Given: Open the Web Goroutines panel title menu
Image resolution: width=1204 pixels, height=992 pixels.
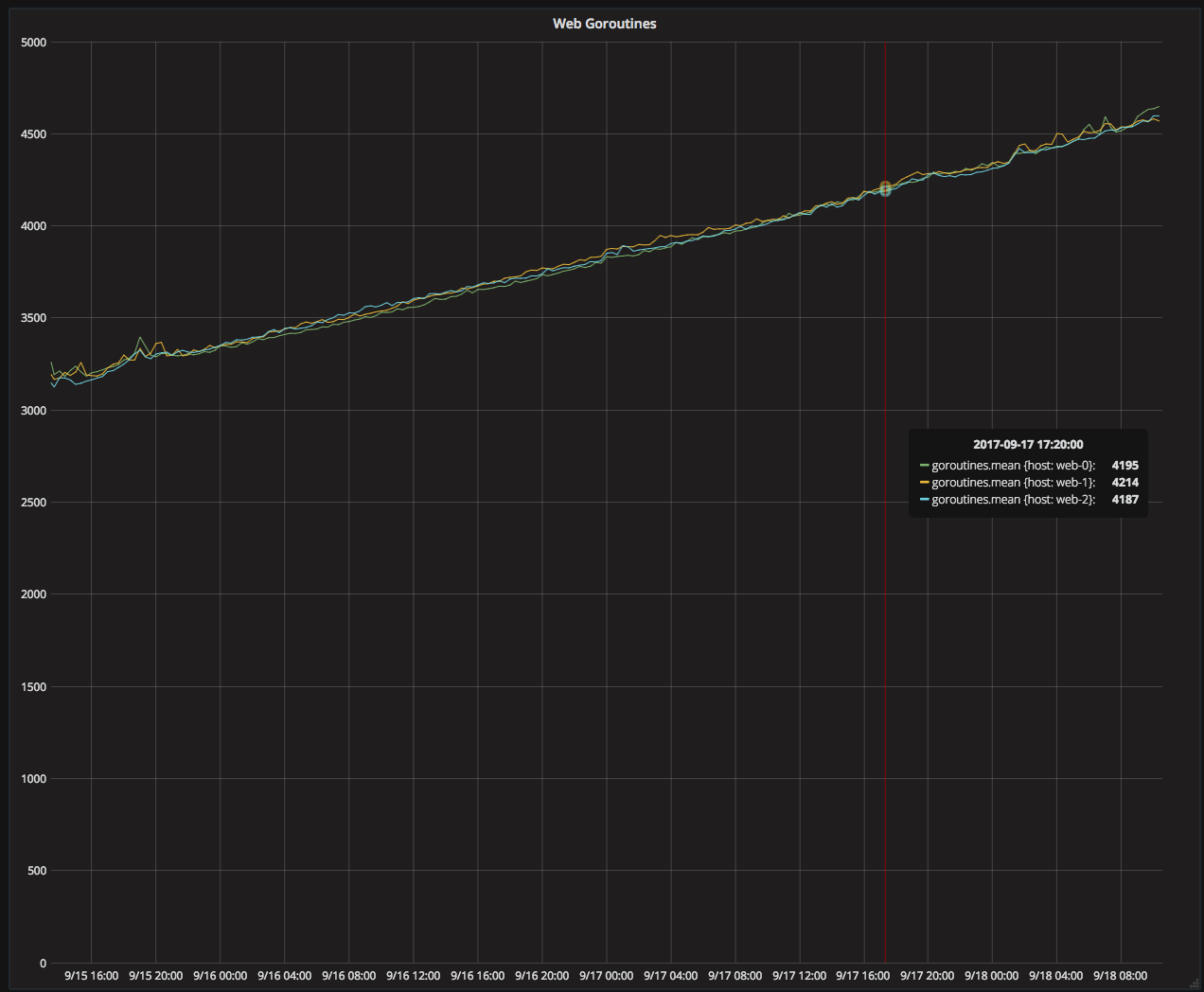Looking at the screenshot, I should [x=604, y=24].
